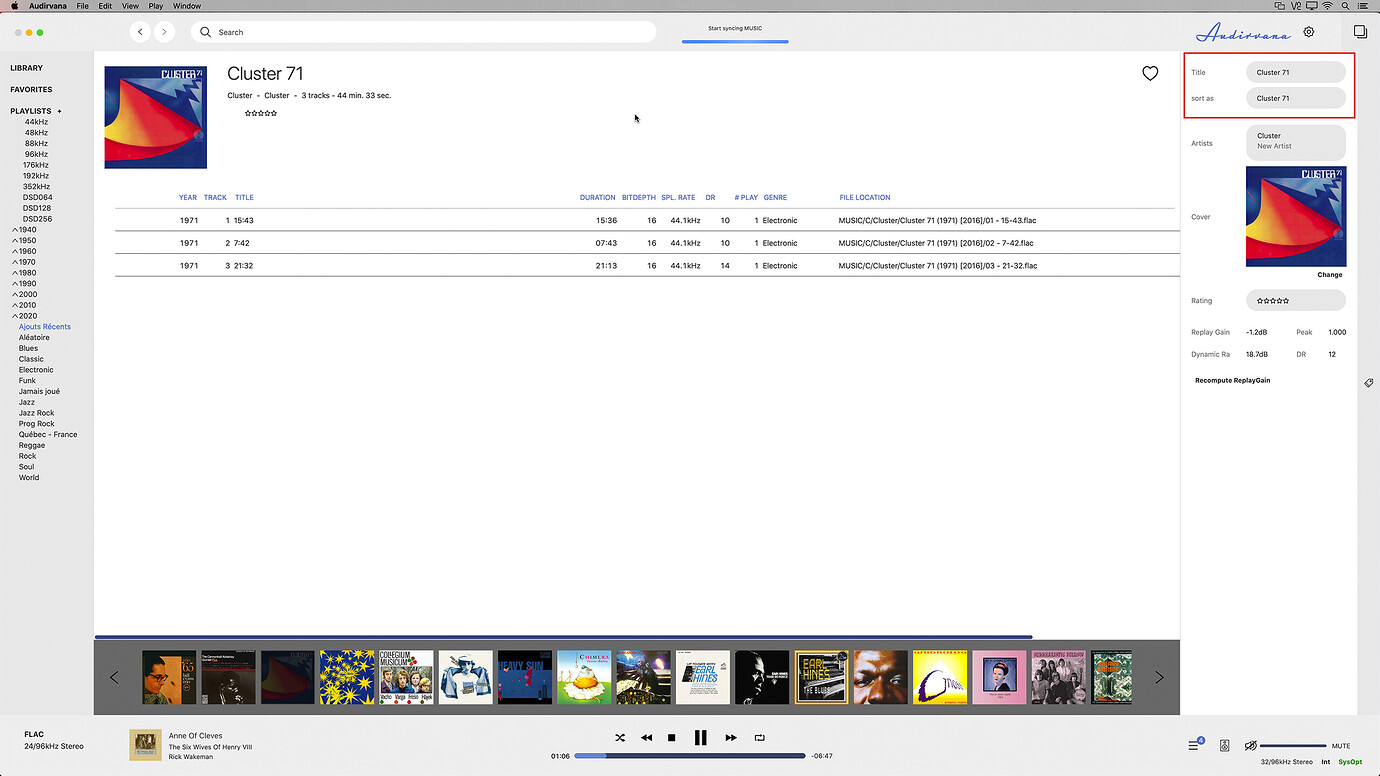Open the settings gear icon
This screenshot has height=776, width=1380.
1309,32
